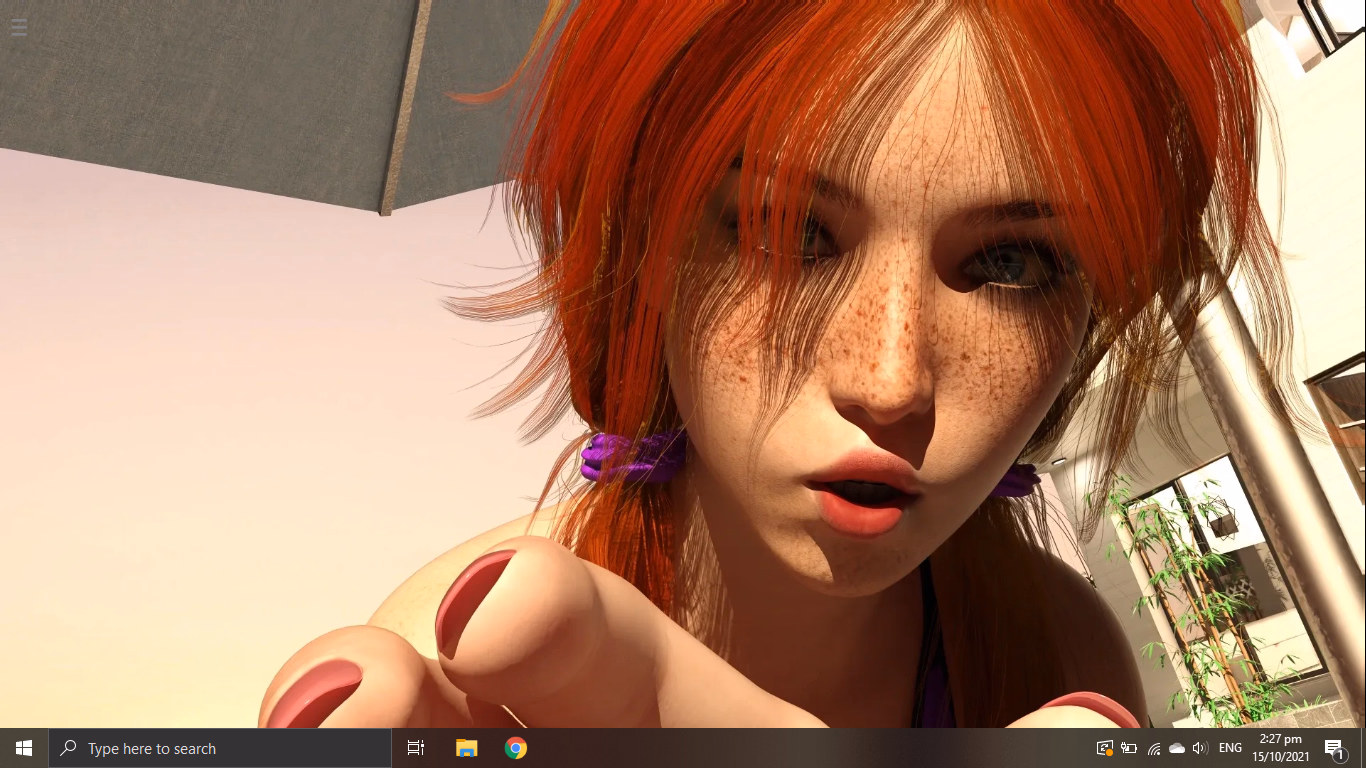This screenshot has height=768, width=1366.
Task: Open Google Chrome from the taskbar
Action: 516,748
